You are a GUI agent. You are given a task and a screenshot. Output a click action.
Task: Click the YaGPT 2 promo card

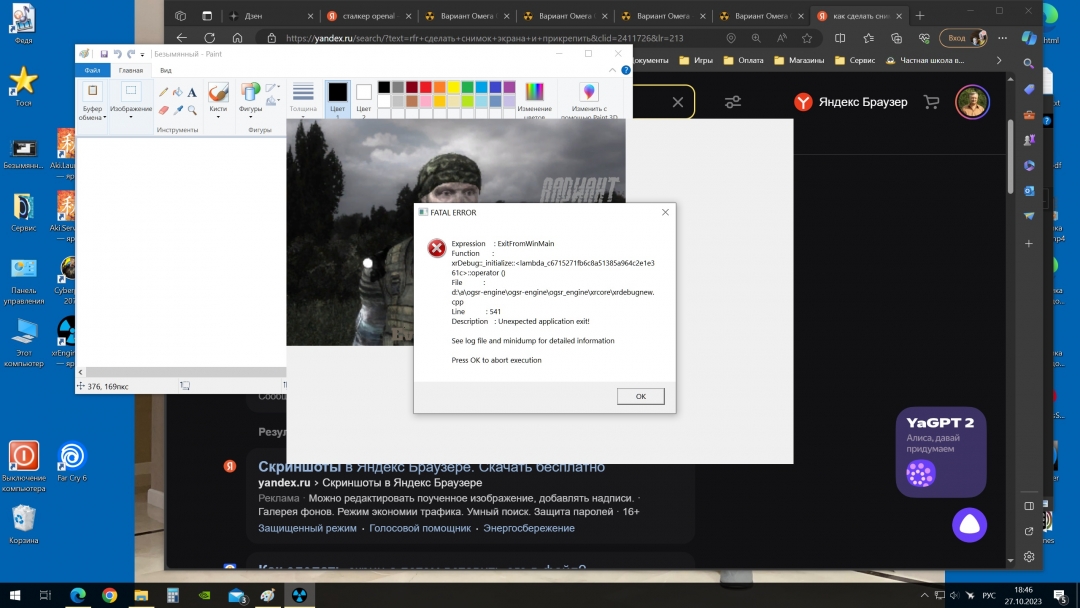click(x=941, y=452)
